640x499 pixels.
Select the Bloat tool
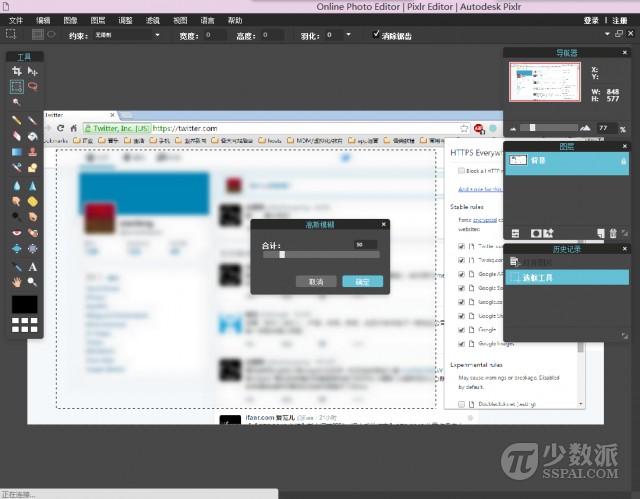point(16,248)
